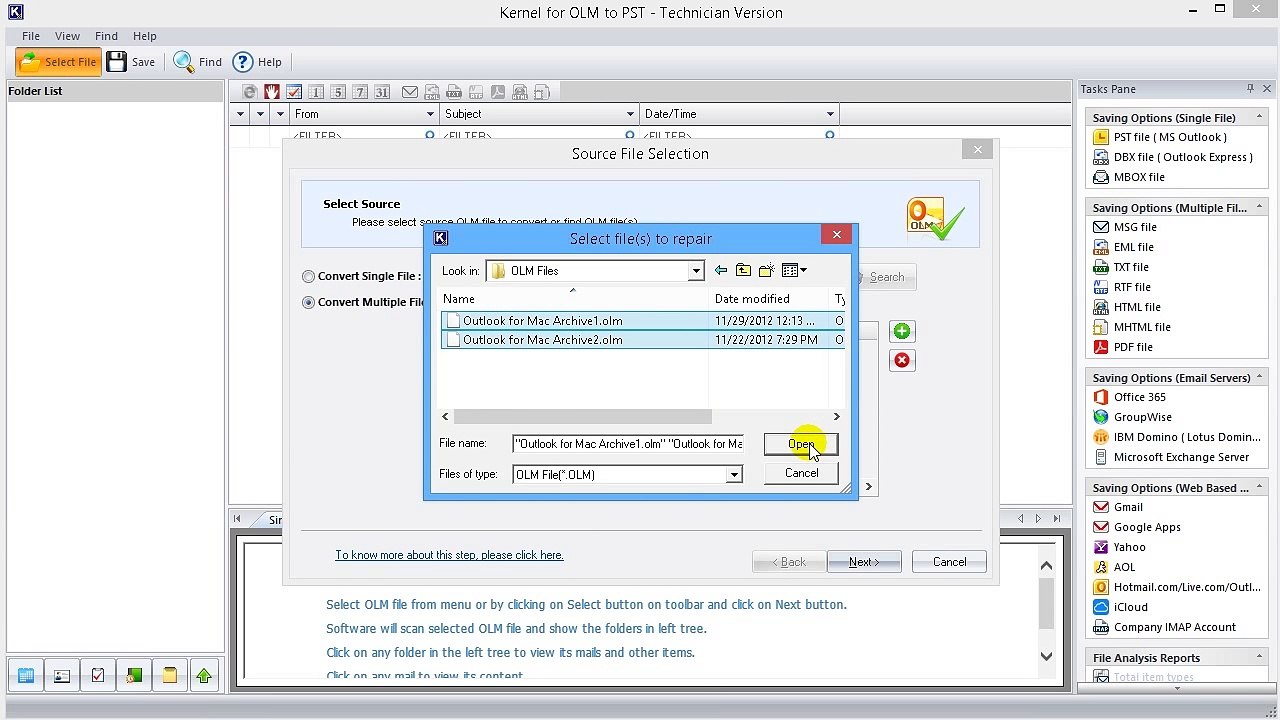Click the save as TXT icon

[x=454, y=92]
